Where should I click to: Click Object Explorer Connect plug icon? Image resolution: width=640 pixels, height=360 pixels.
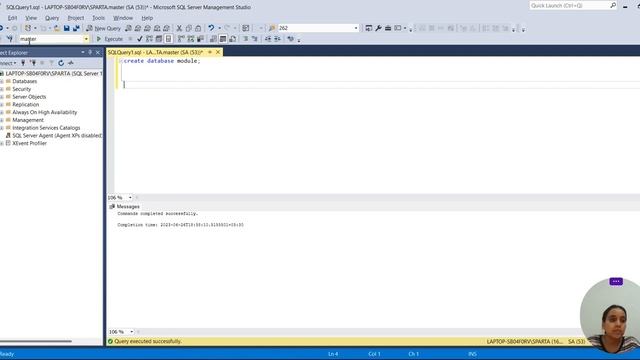pyautogui.click(x=23, y=63)
